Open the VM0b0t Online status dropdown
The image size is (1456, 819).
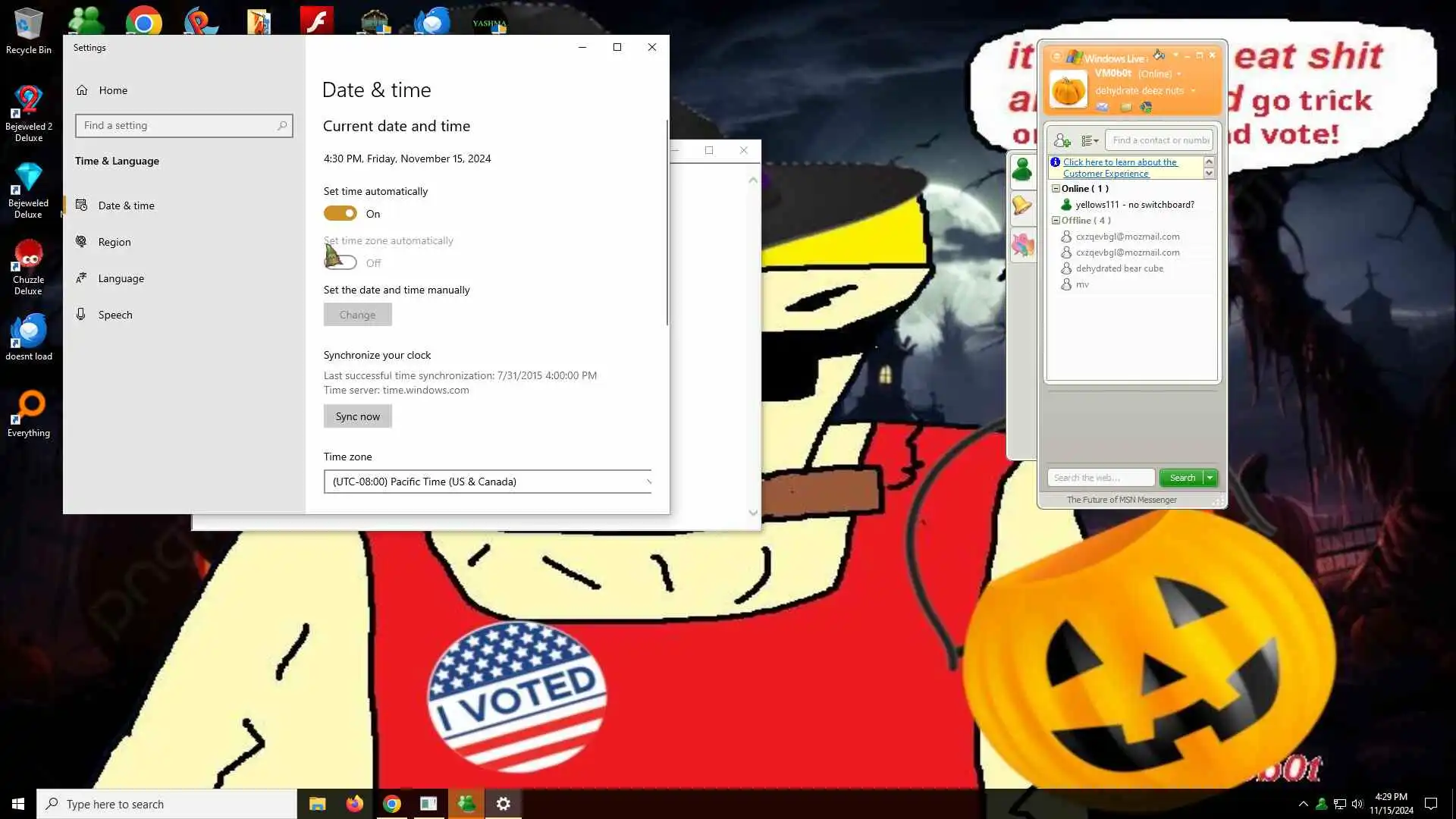(x=1178, y=74)
